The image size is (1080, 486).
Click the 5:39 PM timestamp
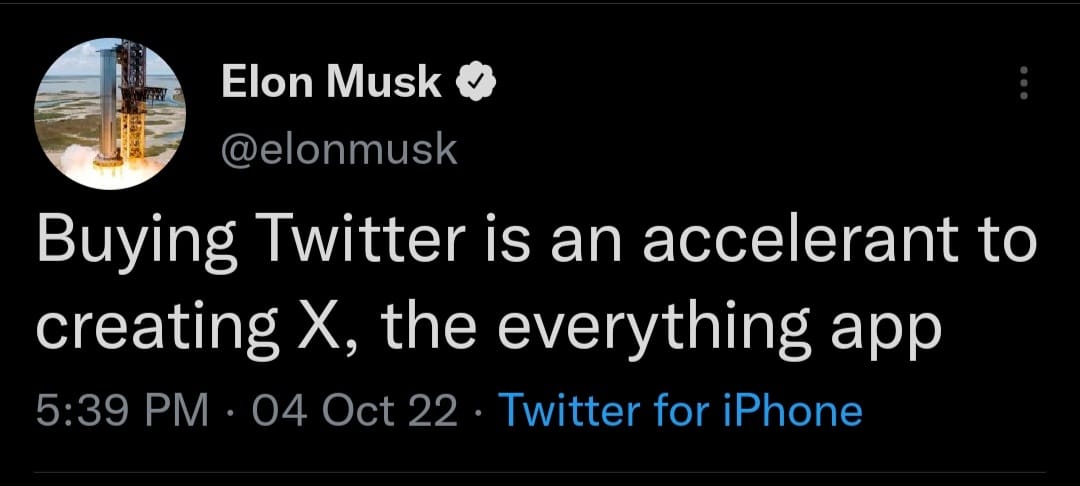click(x=121, y=411)
